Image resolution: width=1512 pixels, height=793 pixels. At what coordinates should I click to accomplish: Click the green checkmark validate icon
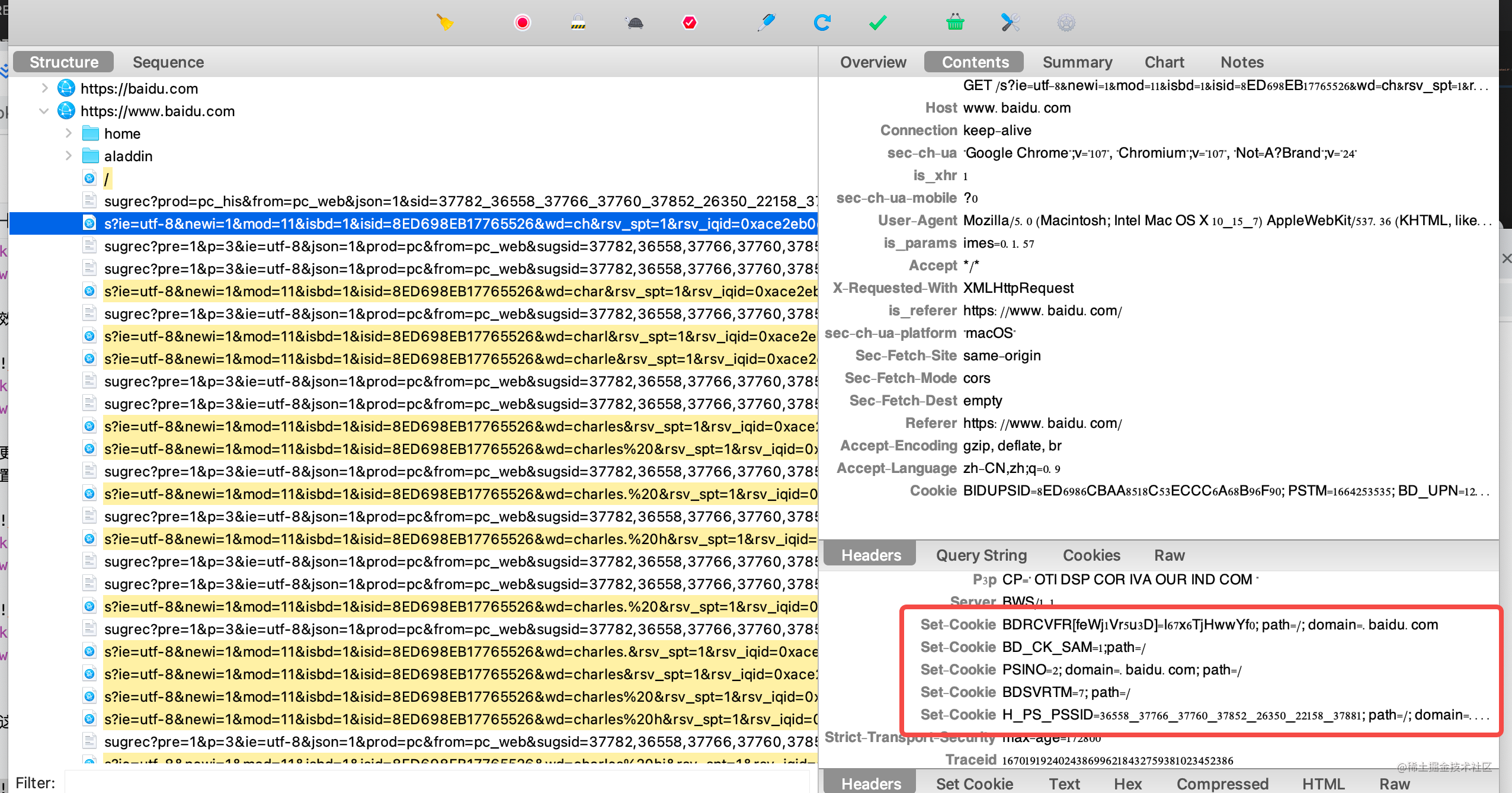pyautogui.click(x=877, y=23)
